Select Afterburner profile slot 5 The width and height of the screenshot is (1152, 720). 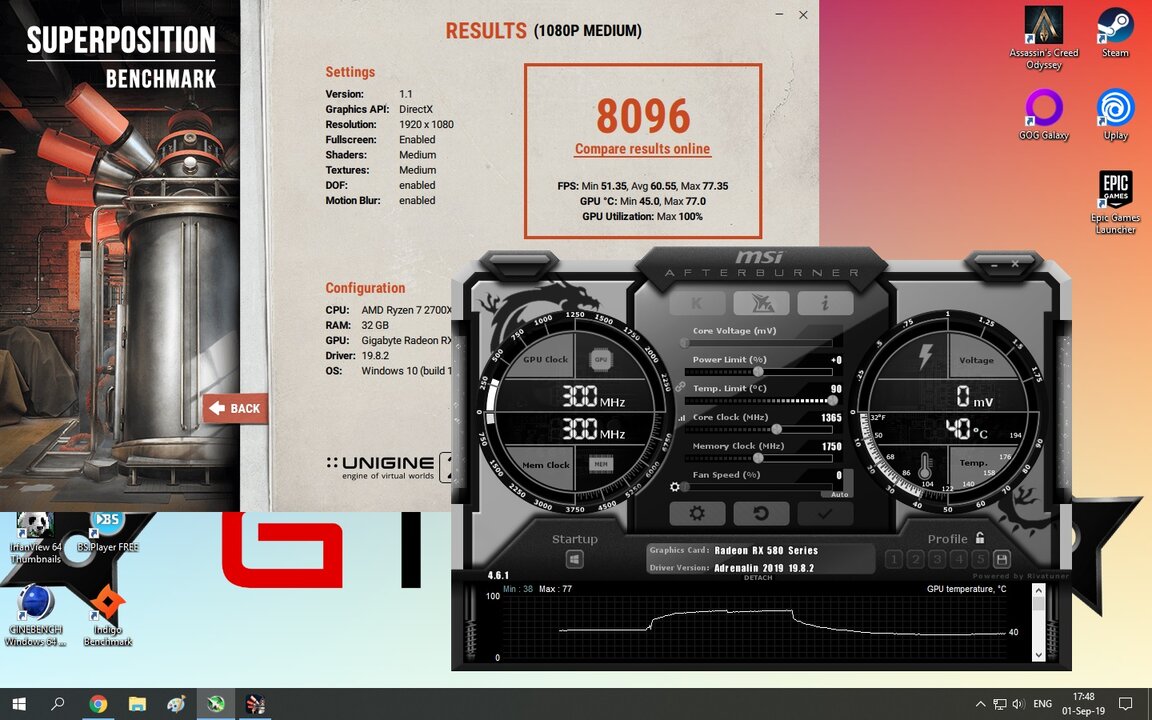tap(979, 559)
